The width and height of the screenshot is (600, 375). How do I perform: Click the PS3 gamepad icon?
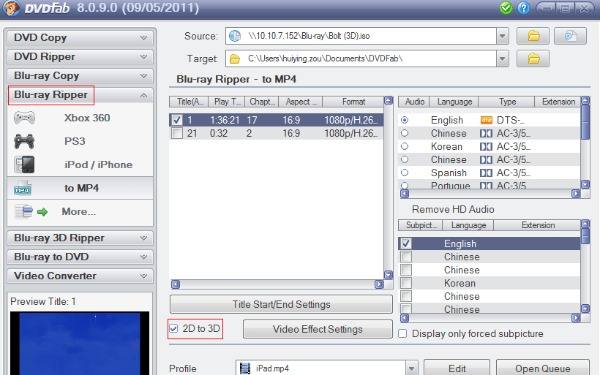[x=24, y=142]
